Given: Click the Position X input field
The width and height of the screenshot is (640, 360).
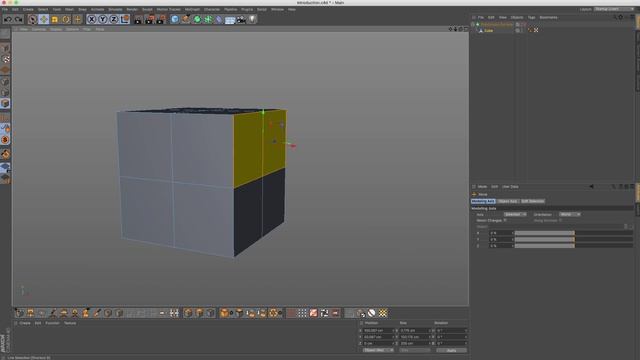Looking at the screenshot, I should [378, 330].
